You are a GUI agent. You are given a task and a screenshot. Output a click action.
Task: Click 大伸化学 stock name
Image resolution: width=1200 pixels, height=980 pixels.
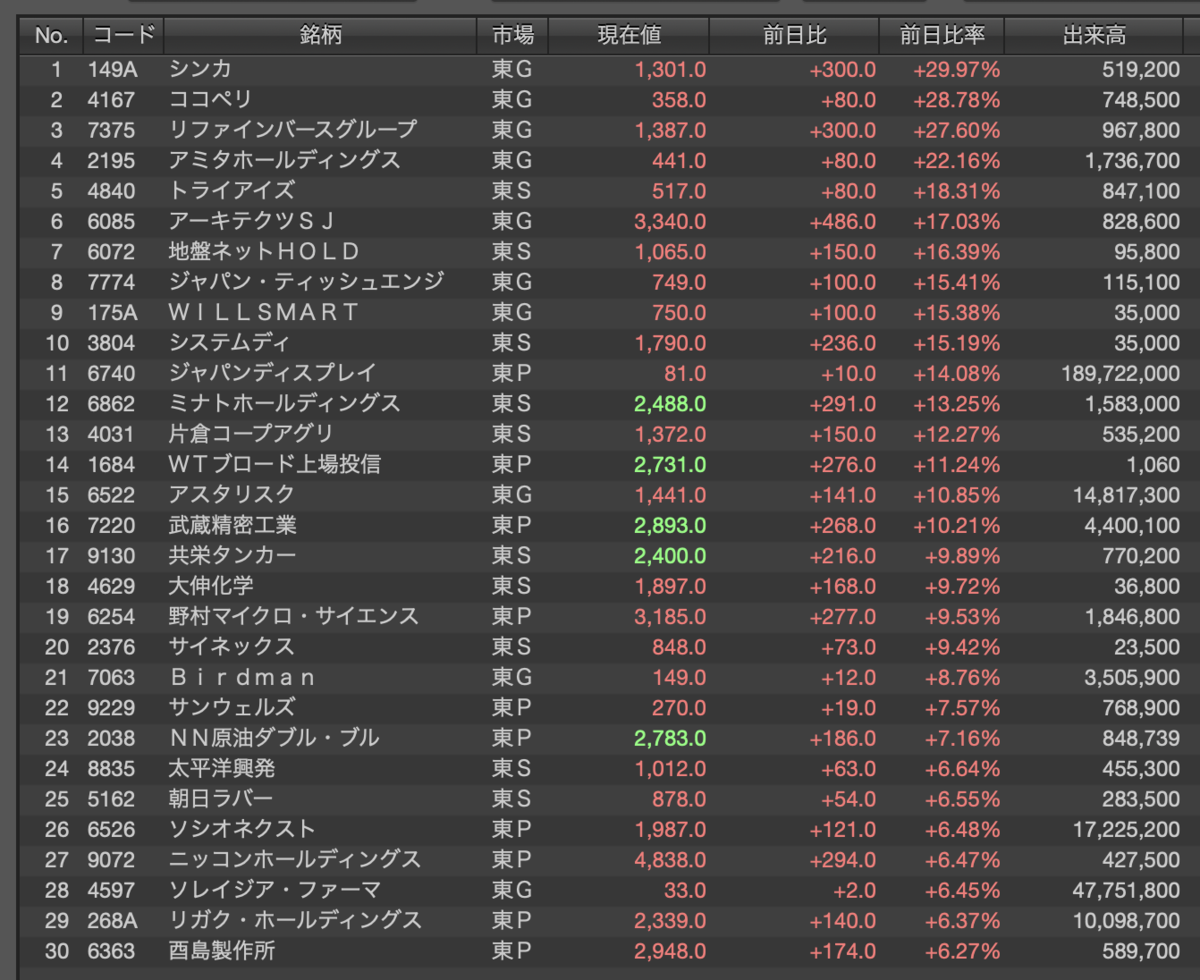click(x=211, y=586)
